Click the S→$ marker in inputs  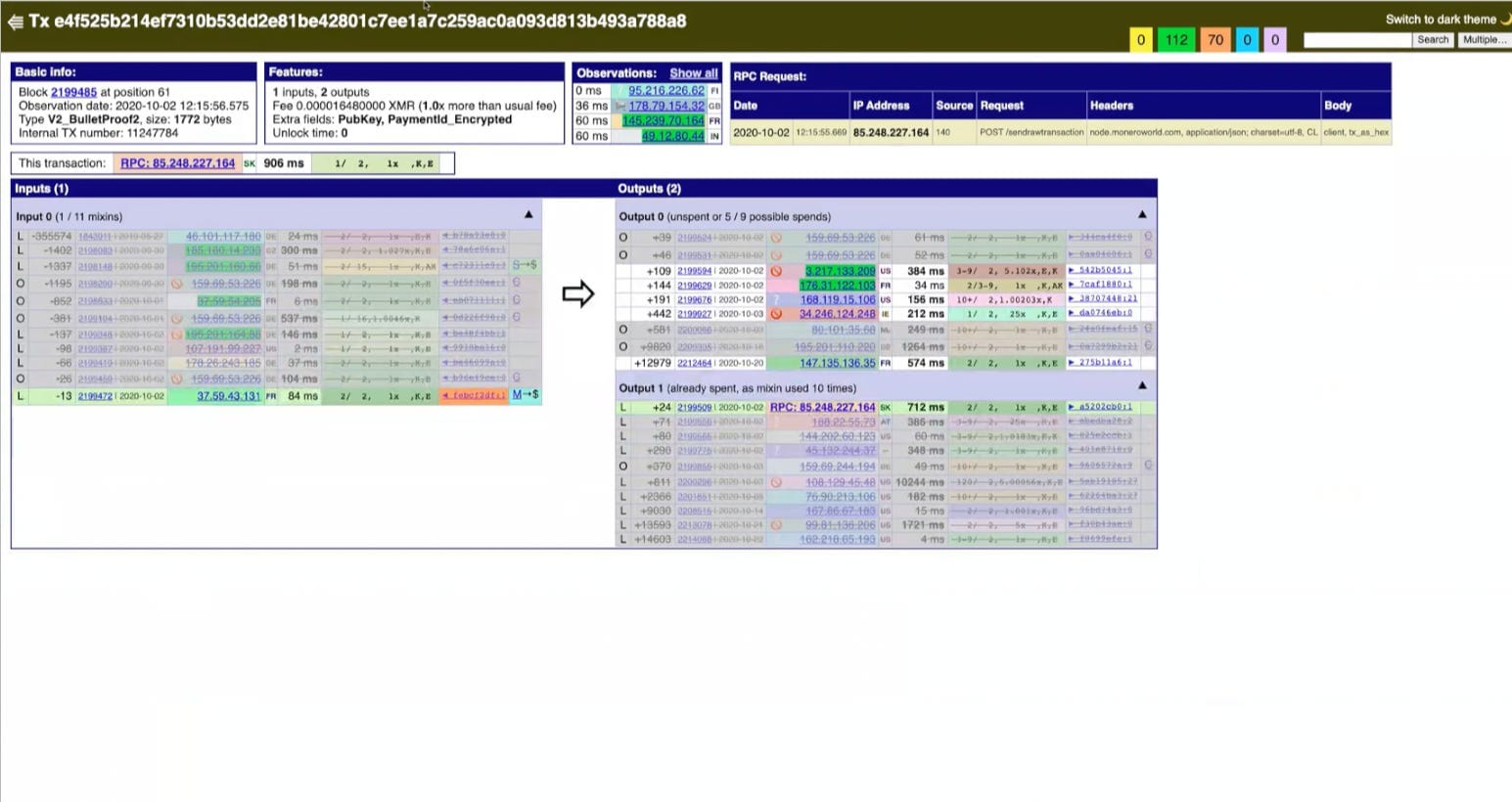(525, 265)
